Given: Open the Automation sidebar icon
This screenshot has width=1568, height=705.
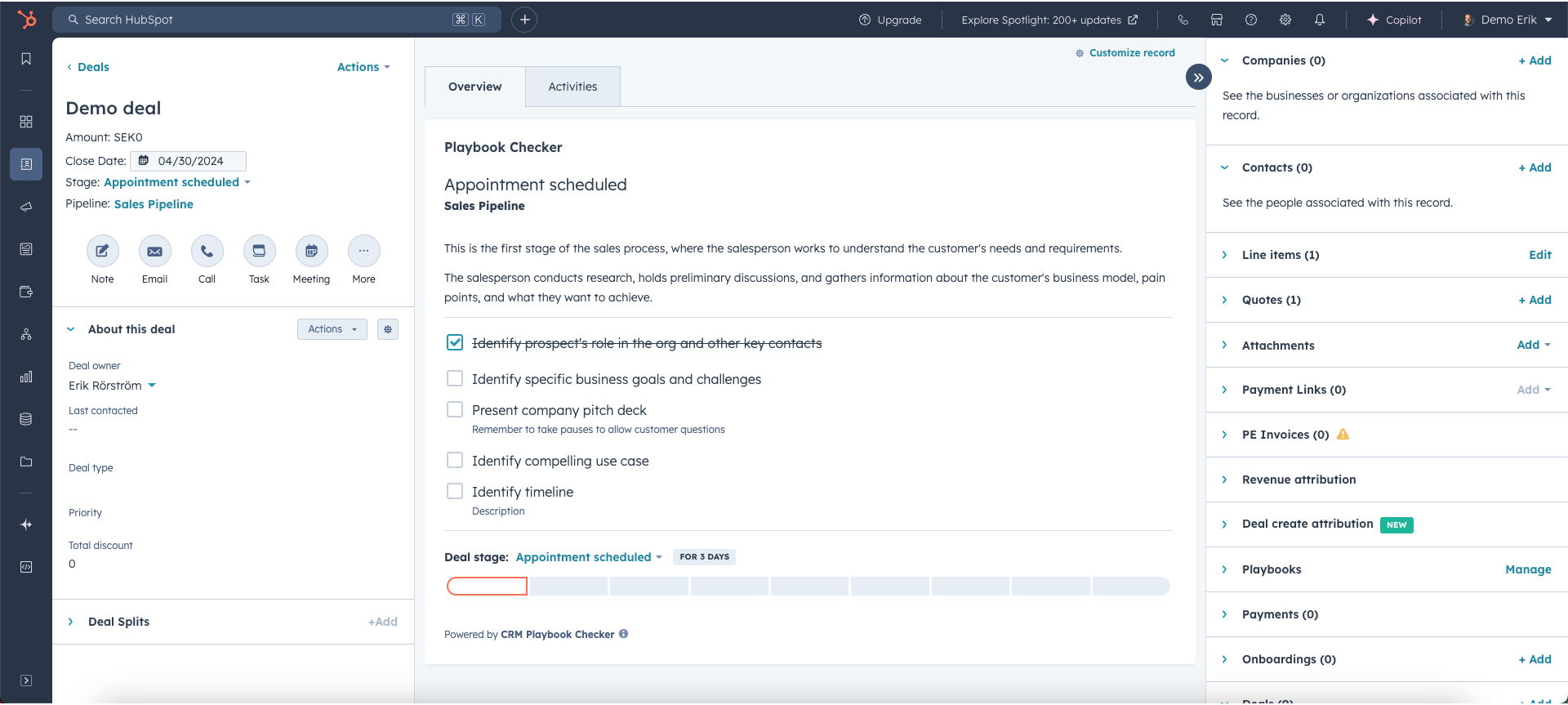Looking at the screenshot, I should [26, 334].
